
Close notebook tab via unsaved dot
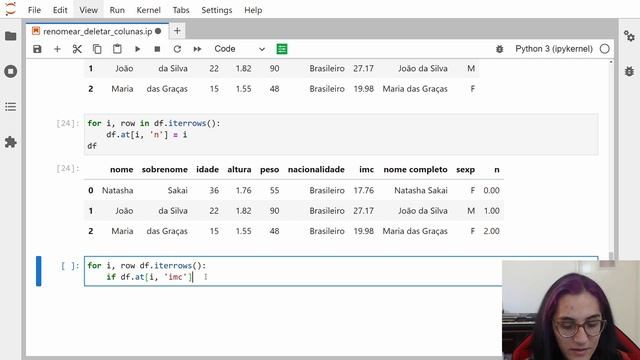(158, 31)
